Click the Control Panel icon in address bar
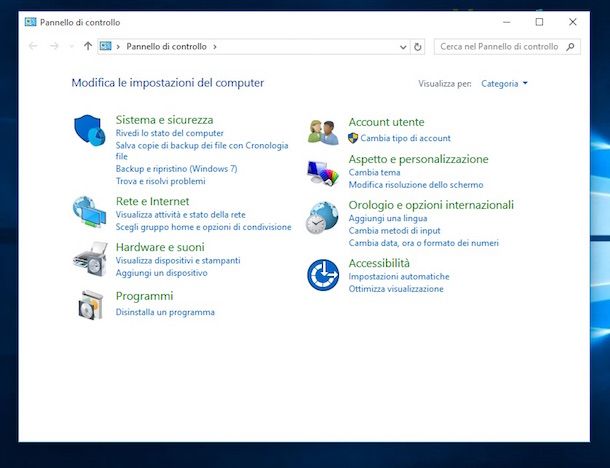This screenshot has height=468, width=610. click(105, 46)
